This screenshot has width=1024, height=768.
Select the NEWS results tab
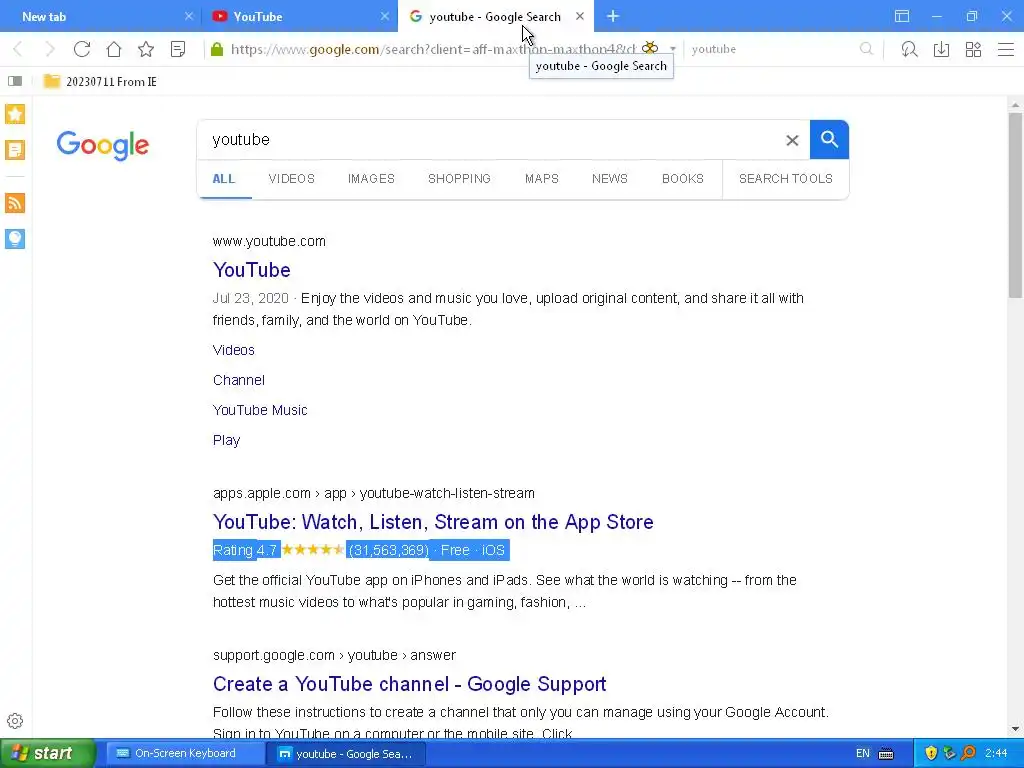[x=609, y=179]
